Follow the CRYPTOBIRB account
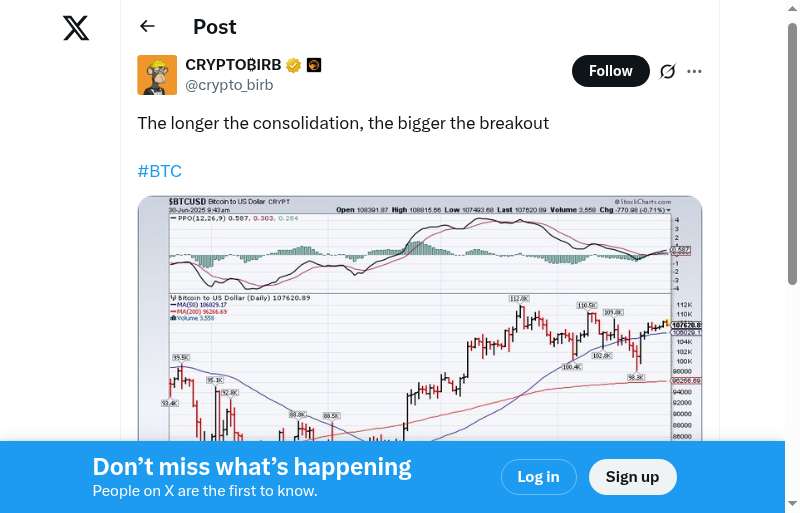800x513 pixels. (610, 71)
